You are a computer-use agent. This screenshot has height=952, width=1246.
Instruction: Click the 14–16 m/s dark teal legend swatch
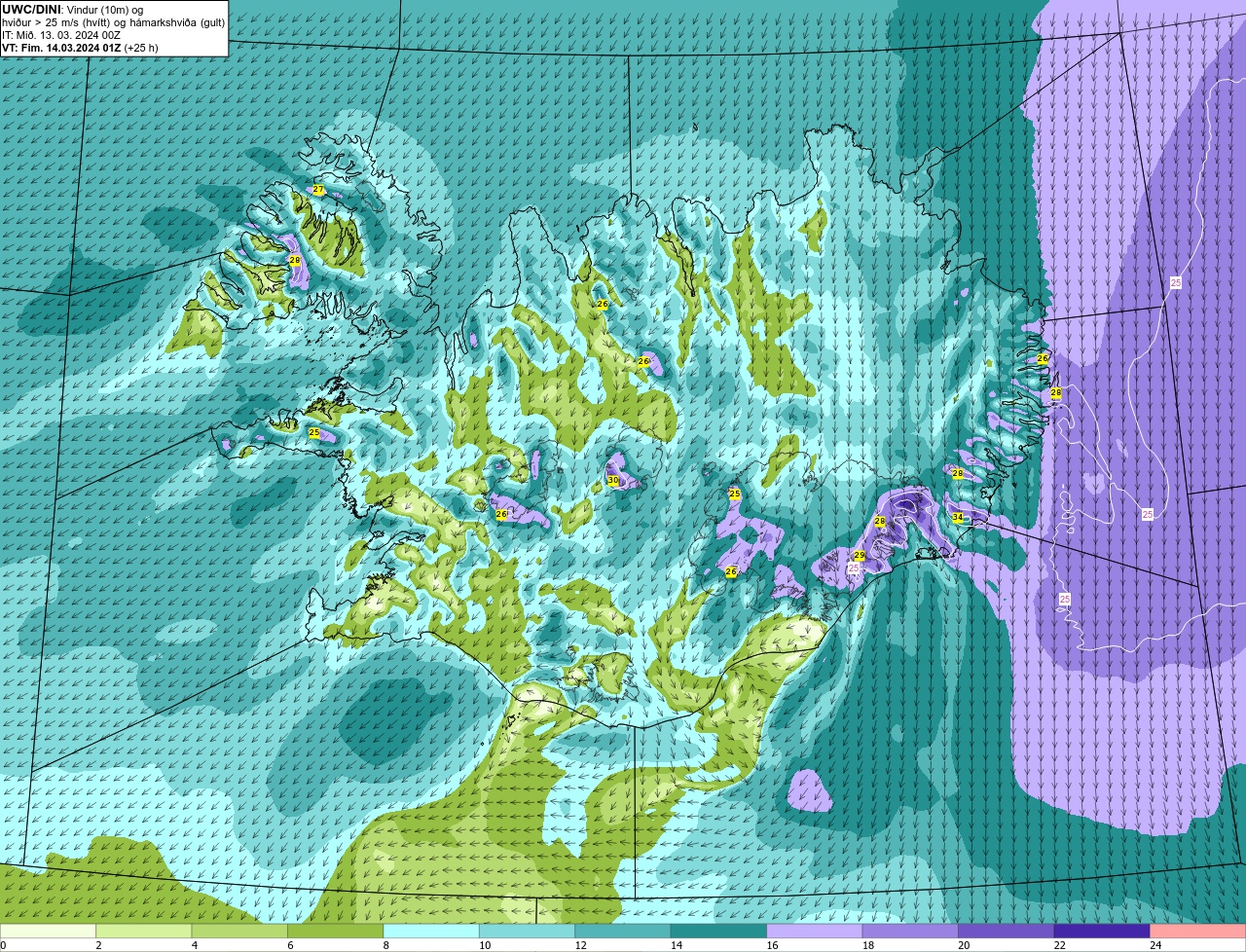coord(718,931)
